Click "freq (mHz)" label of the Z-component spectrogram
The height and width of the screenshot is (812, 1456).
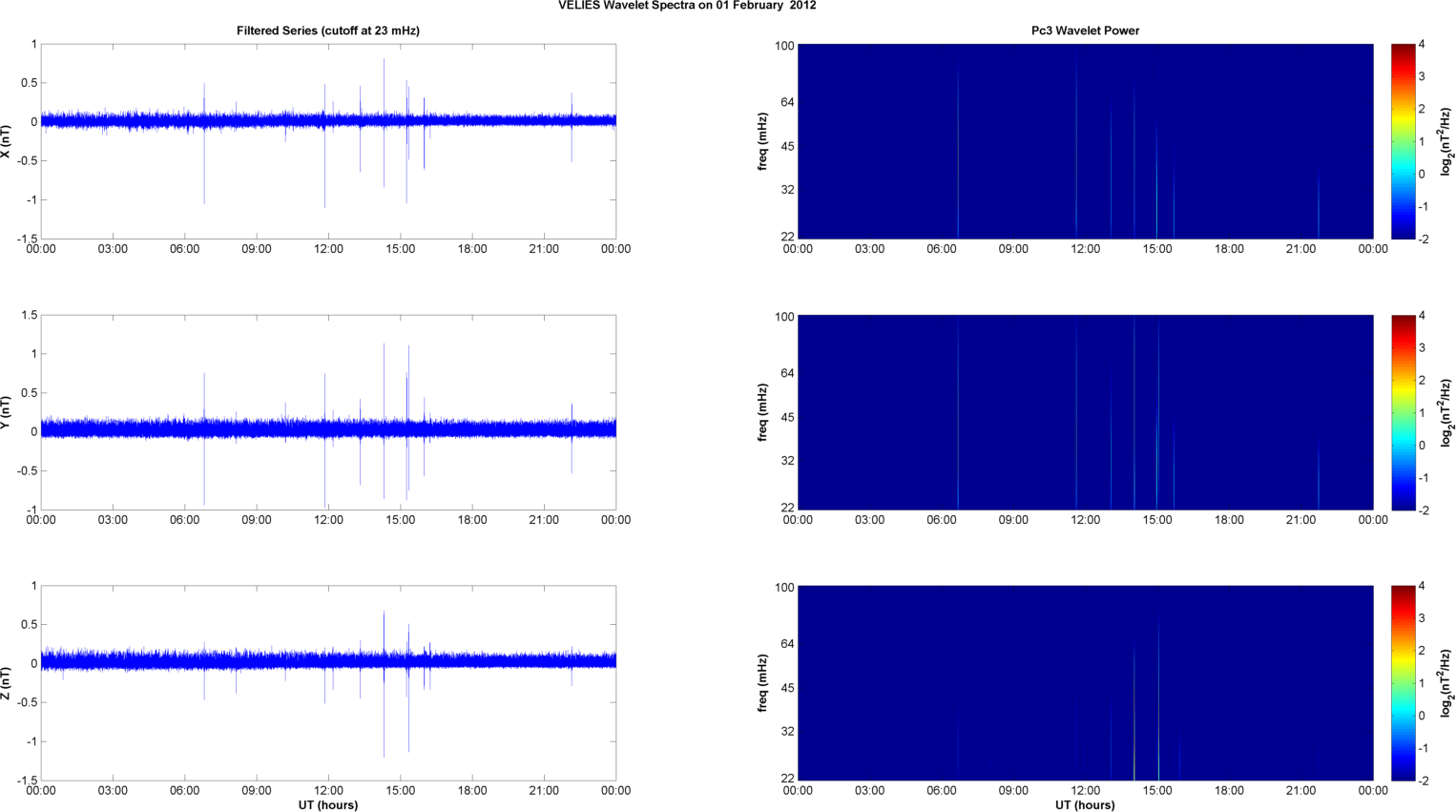click(762, 683)
